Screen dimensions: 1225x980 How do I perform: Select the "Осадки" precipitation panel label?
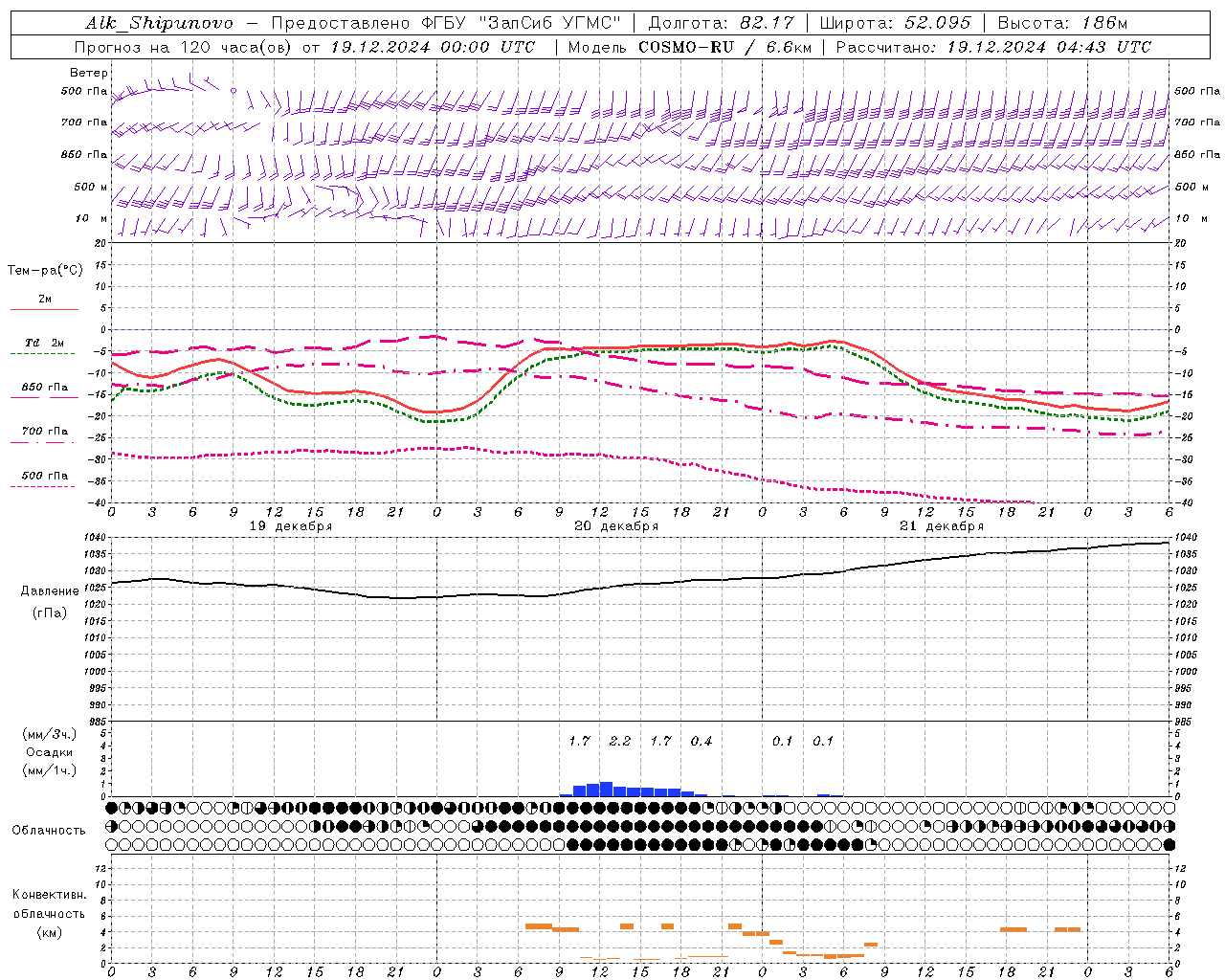50,752
